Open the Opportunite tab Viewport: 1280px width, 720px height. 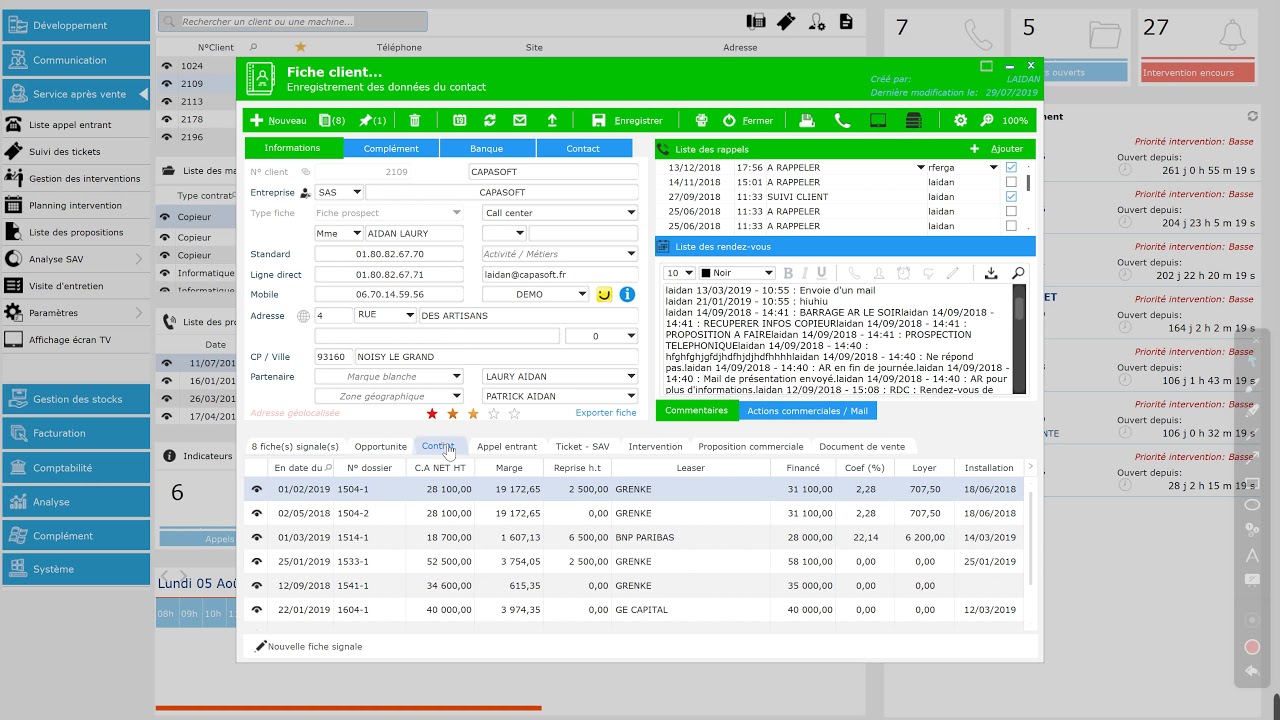pyautogui.click(x=381, y=446)
